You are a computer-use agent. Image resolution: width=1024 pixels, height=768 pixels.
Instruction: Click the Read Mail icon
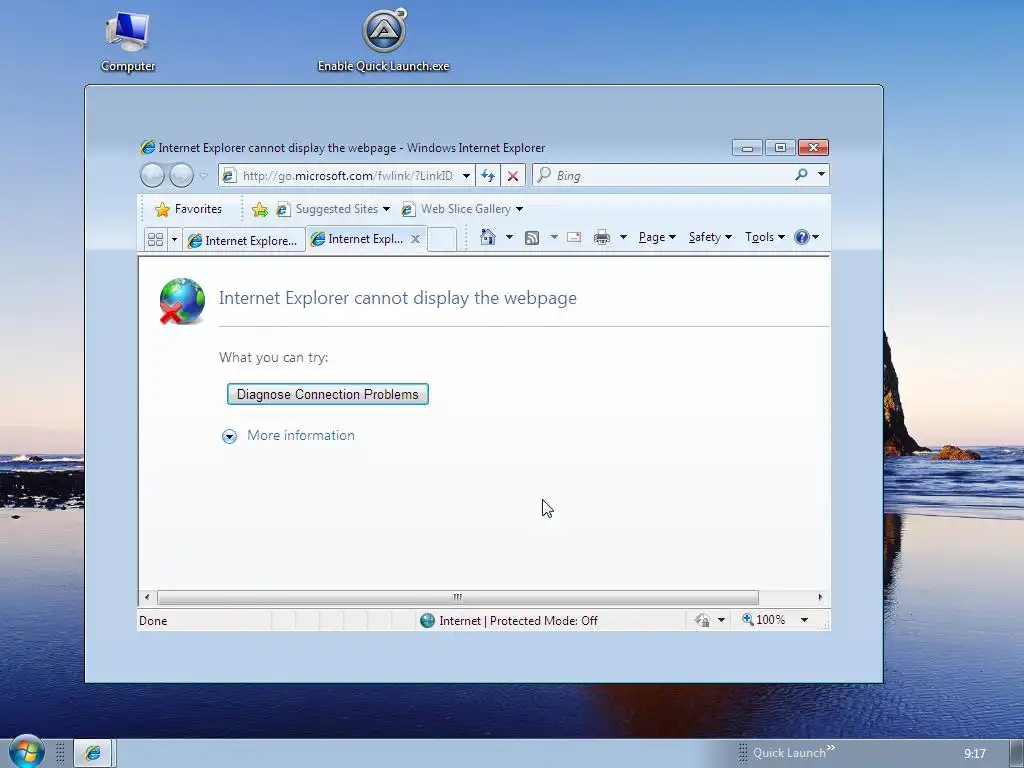pyautogui.click(x=574, y=237)
